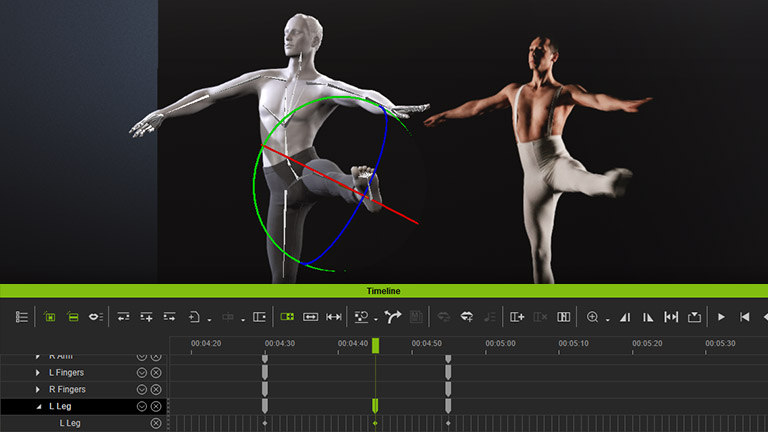Viewport: 768px width, 432px height.
Task: Click the export range tray icon
Action: (695, 317)
